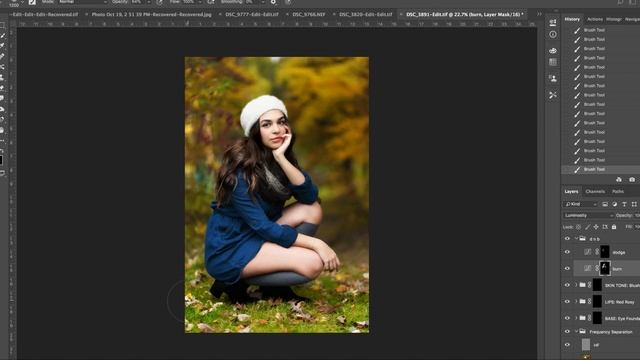Collapse the d n b group

pos(576,239)
